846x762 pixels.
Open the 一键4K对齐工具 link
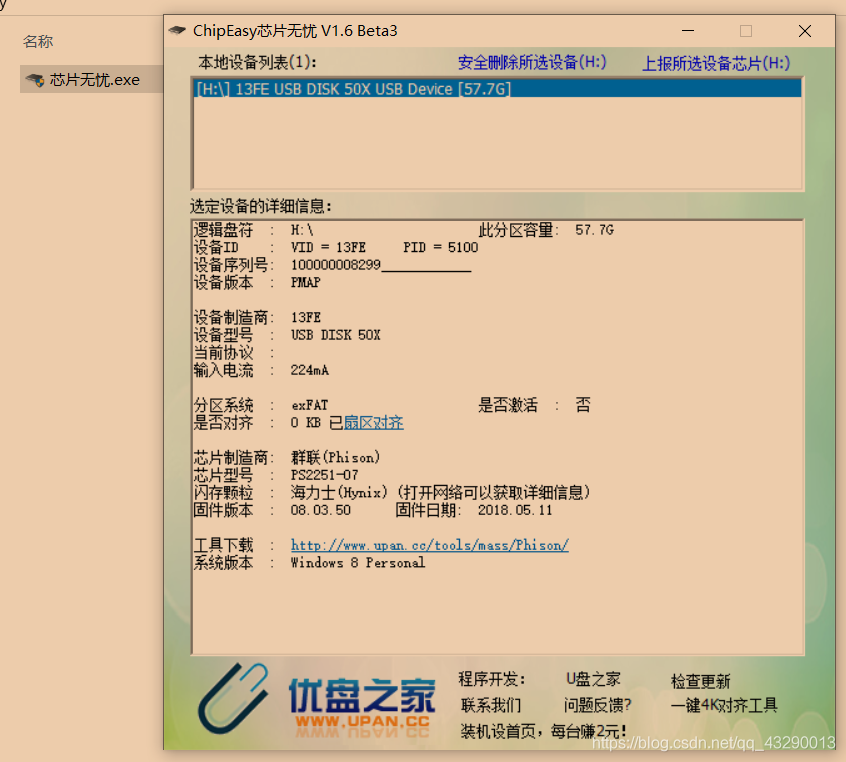[724, 705]
